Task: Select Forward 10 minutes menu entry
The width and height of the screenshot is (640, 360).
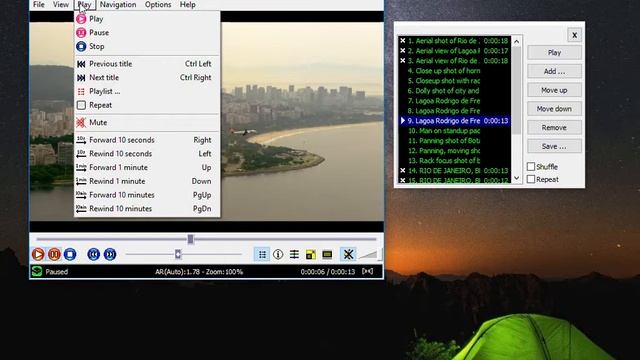Action: (x=147, y=195)
